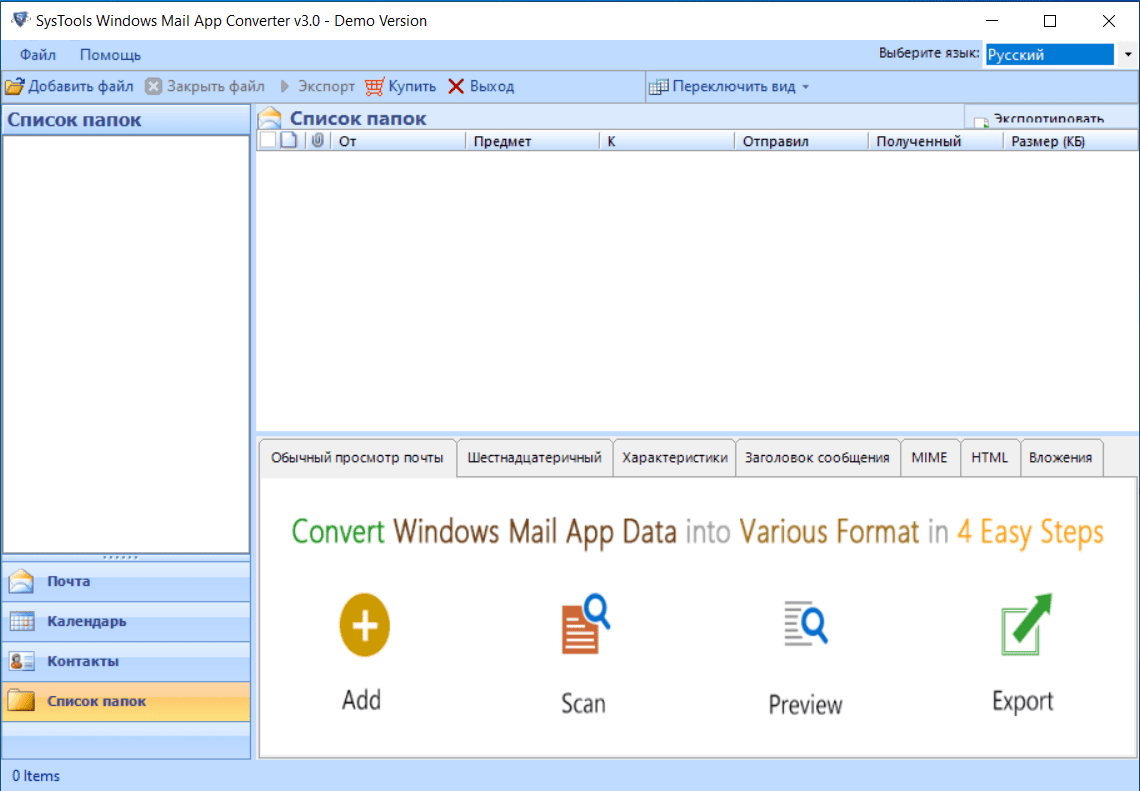Click the document type column icon
The height and width of the screenshot is (791, 1140).
click(x=289, y=140)
